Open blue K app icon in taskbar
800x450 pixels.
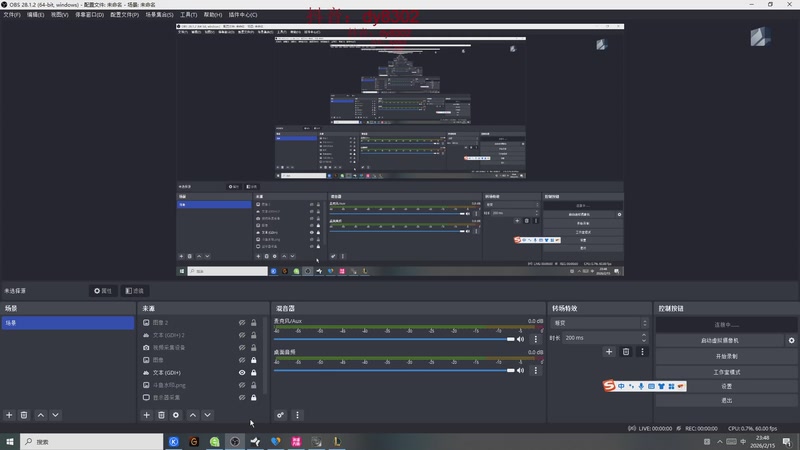(173, 441)
